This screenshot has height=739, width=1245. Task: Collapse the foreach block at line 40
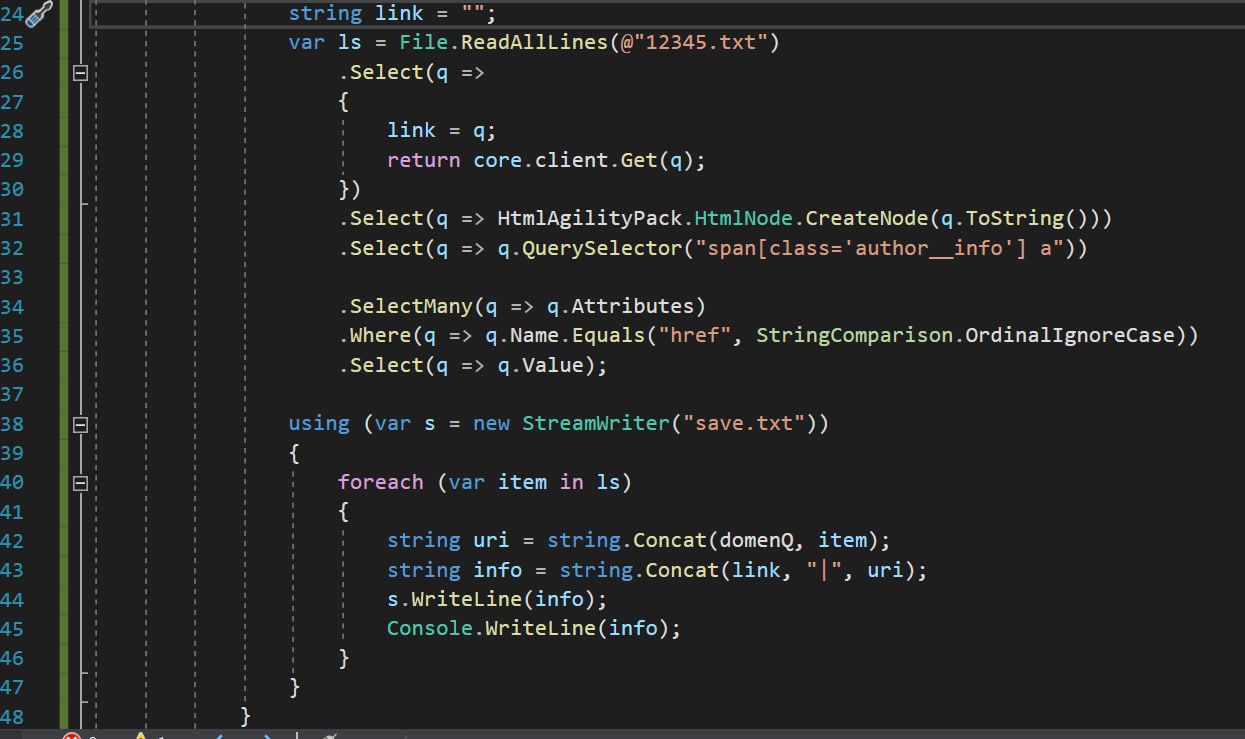(81, 482)
